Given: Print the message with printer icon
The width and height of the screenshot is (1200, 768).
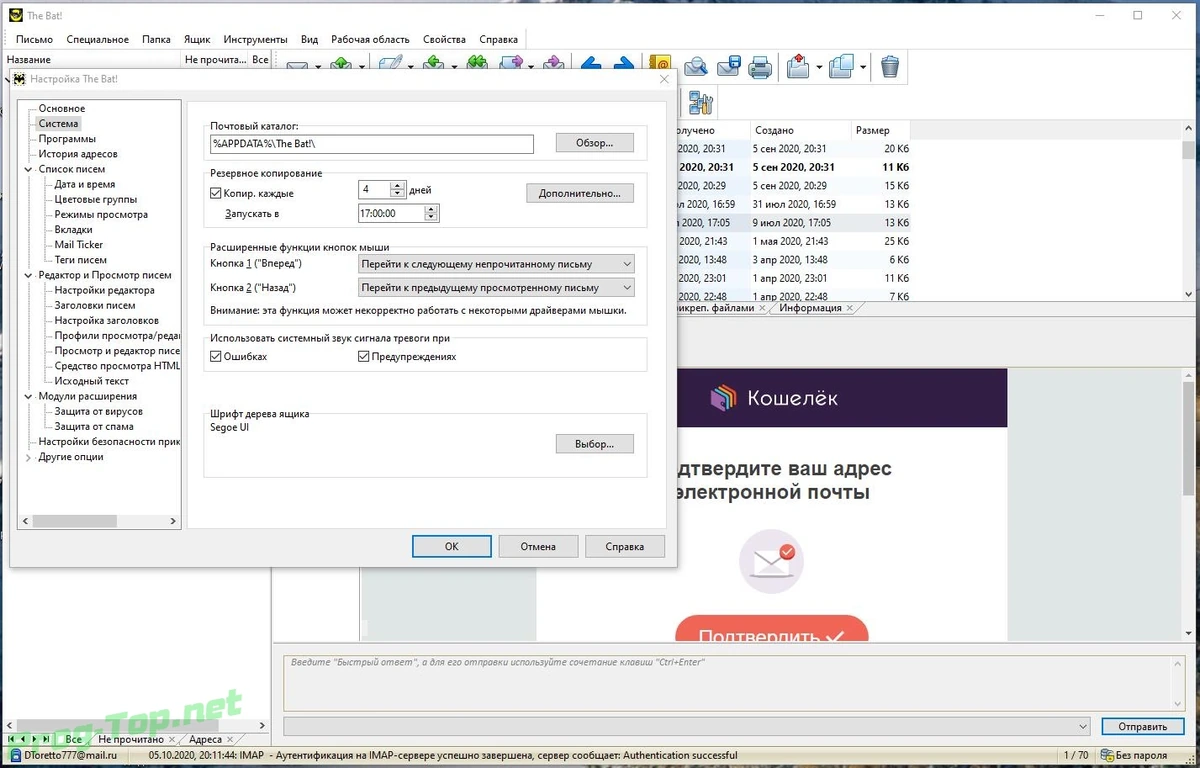Looking at the screenshot, I should tap(761, 67).
